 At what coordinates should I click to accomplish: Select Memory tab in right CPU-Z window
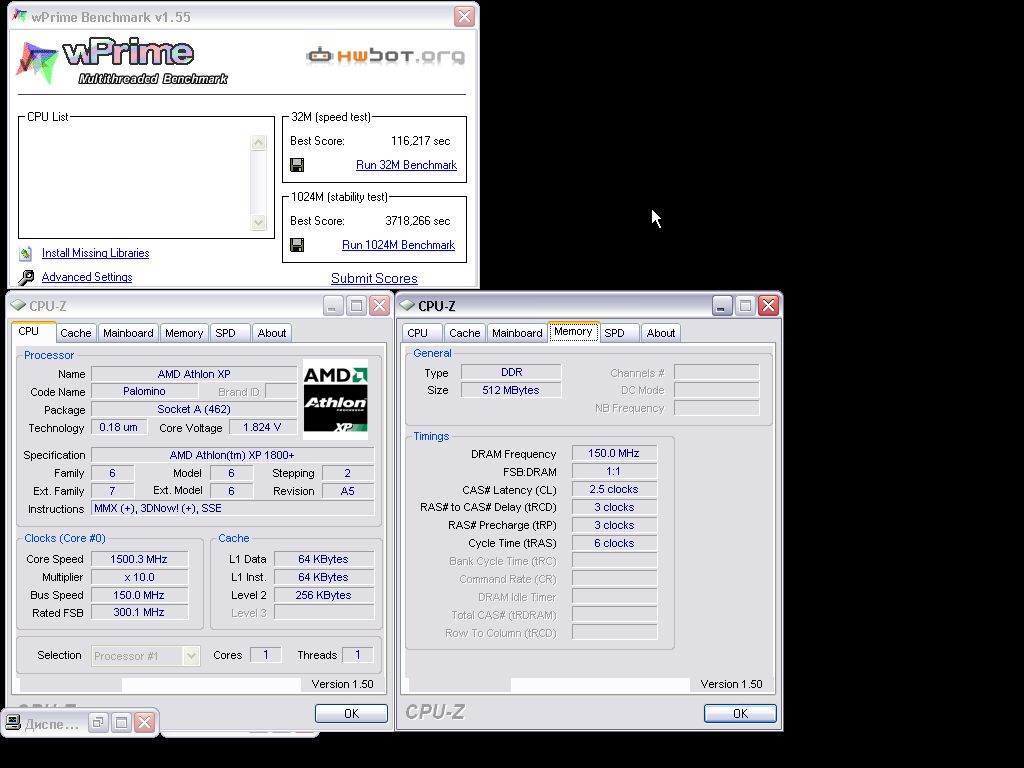[573, 332]
